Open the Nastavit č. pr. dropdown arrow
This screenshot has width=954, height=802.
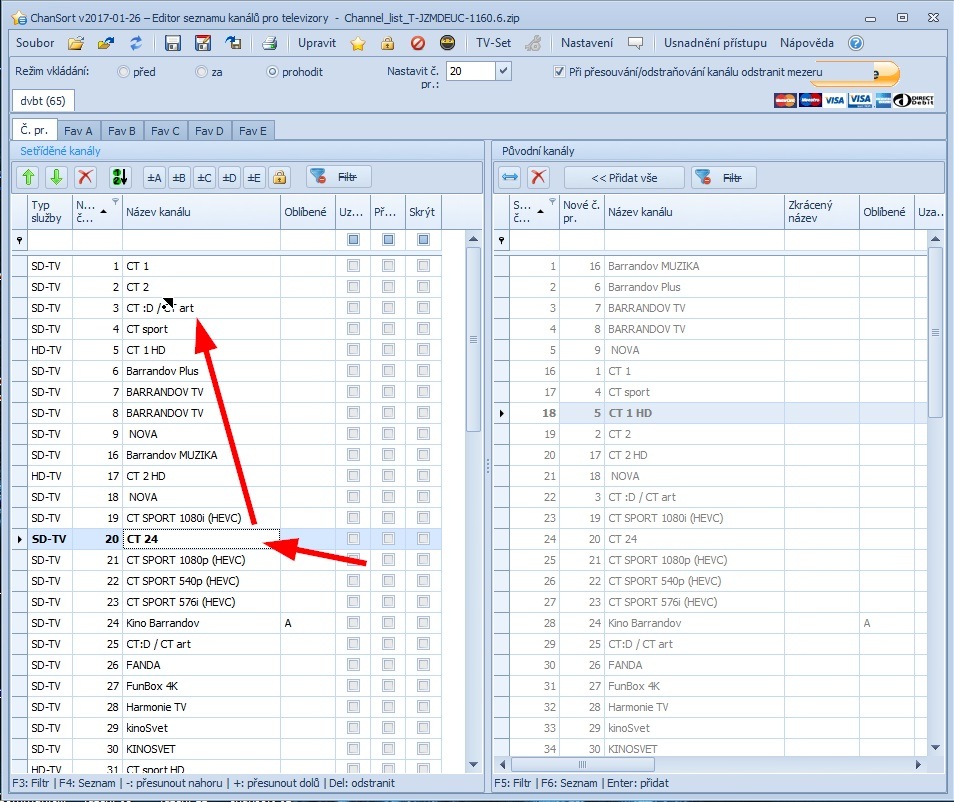click(503, 71)
